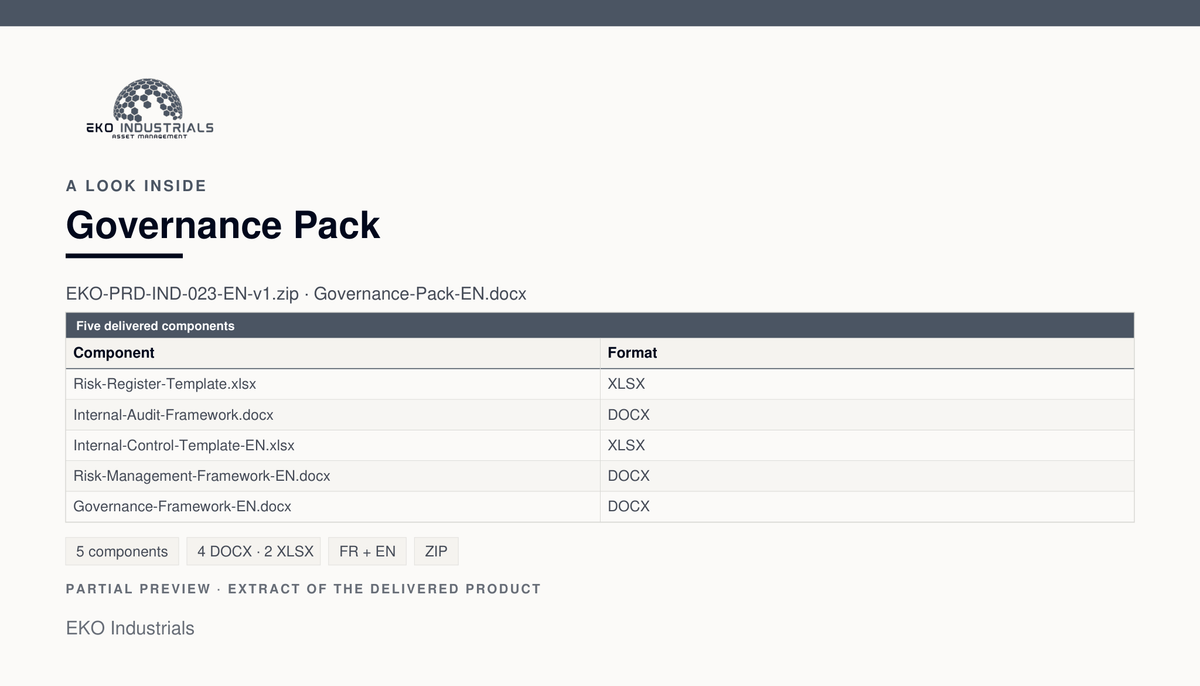Select Internal-Audit-Framework.docx cell
This screenshot has height=686, width=1200.
(333, 415)
